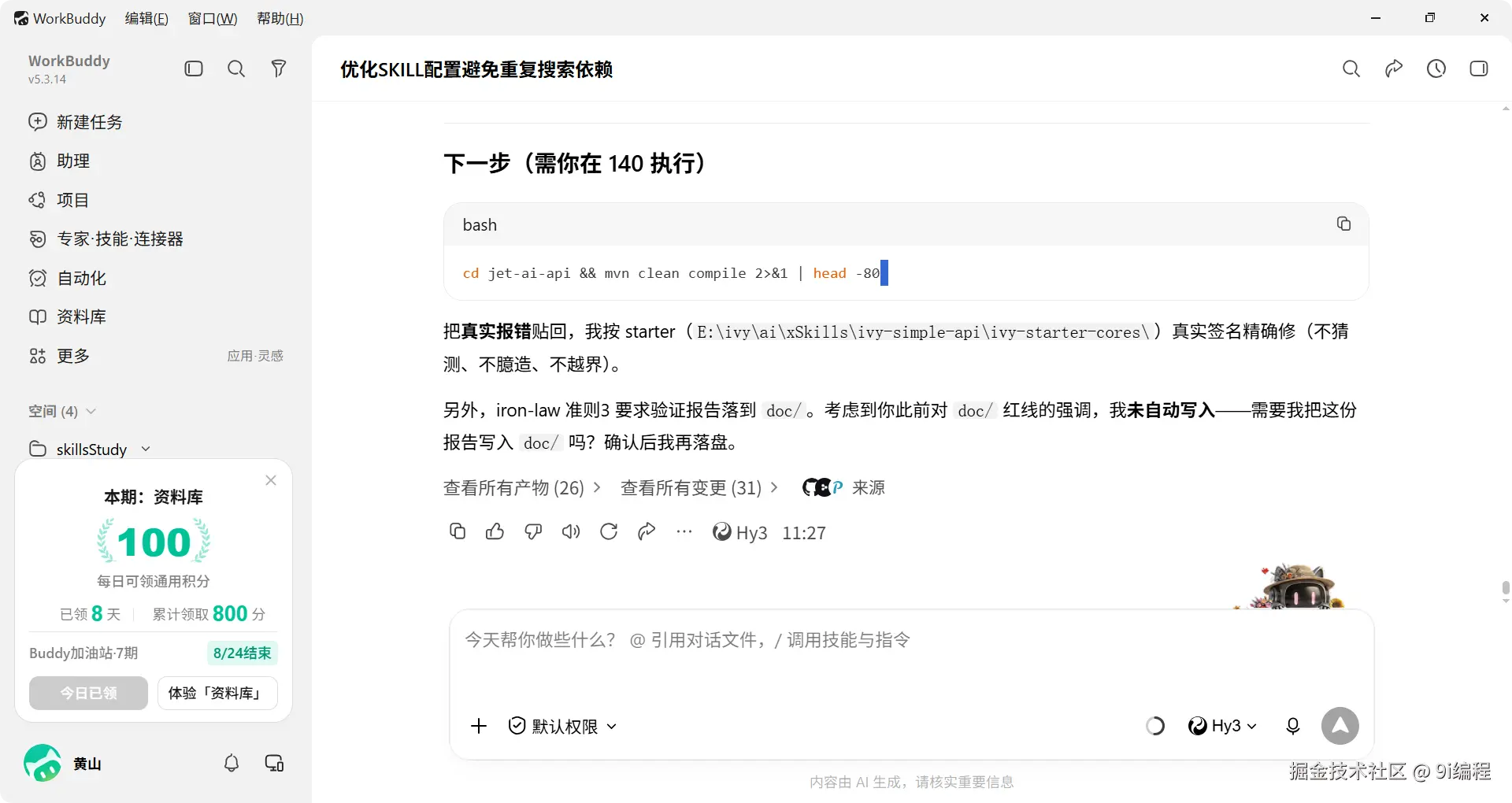The height and width of the screenshot is (803, 1512).
Task: Open 助理 in the sidebar
Action: pos(156,161)
